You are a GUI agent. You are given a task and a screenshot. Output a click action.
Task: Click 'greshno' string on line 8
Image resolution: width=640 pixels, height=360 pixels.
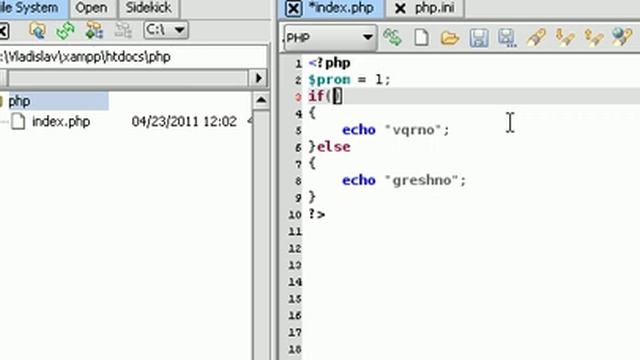pos(421,180)
